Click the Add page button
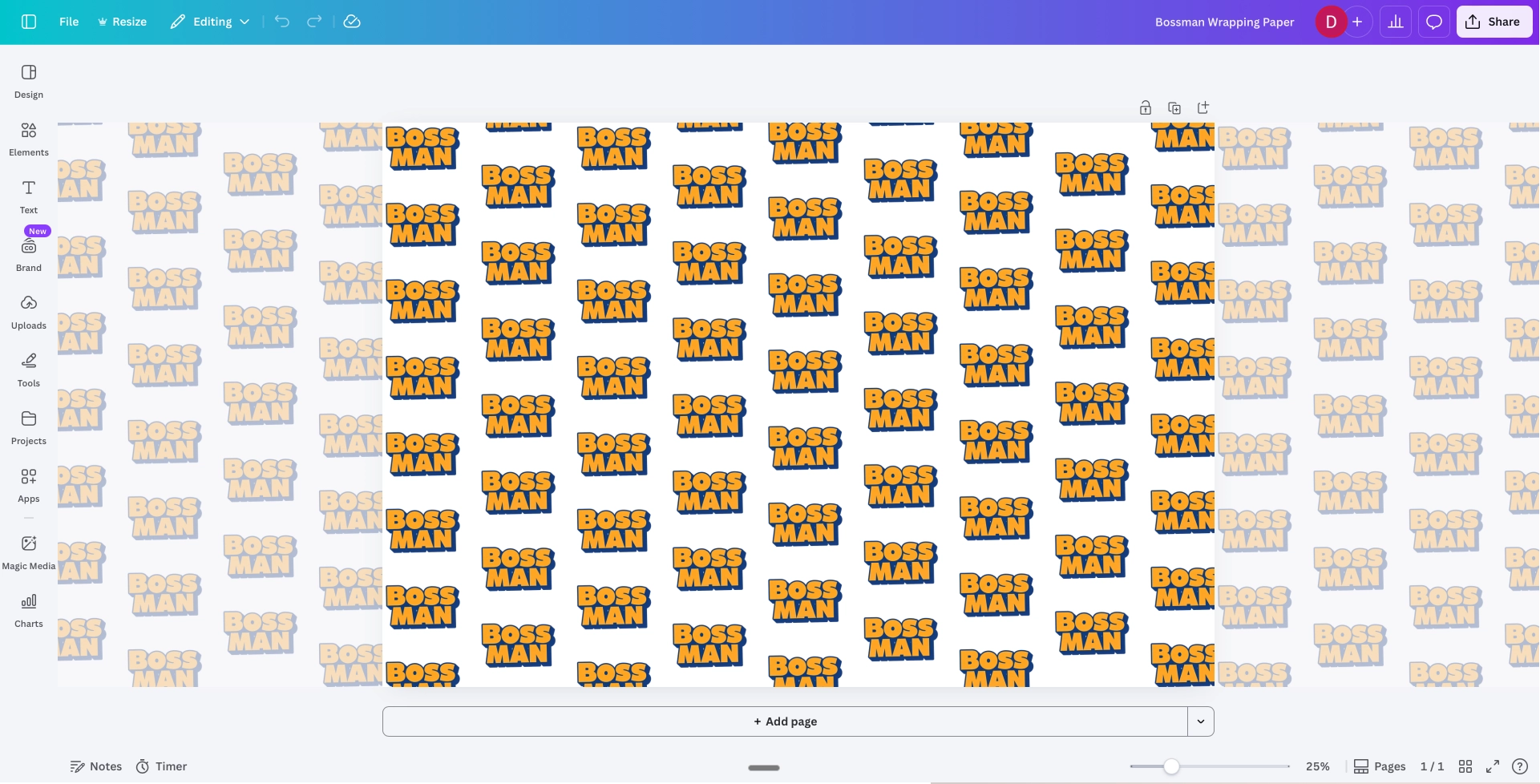 (x=785, y=721)
